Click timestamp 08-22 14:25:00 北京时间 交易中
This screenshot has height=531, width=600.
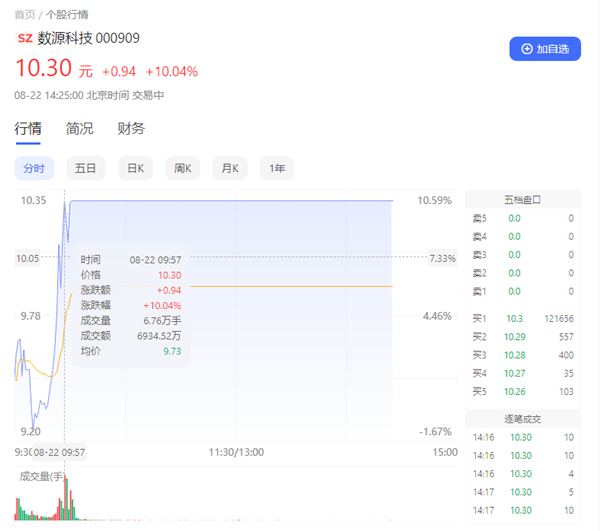click(x=89, y=95)
